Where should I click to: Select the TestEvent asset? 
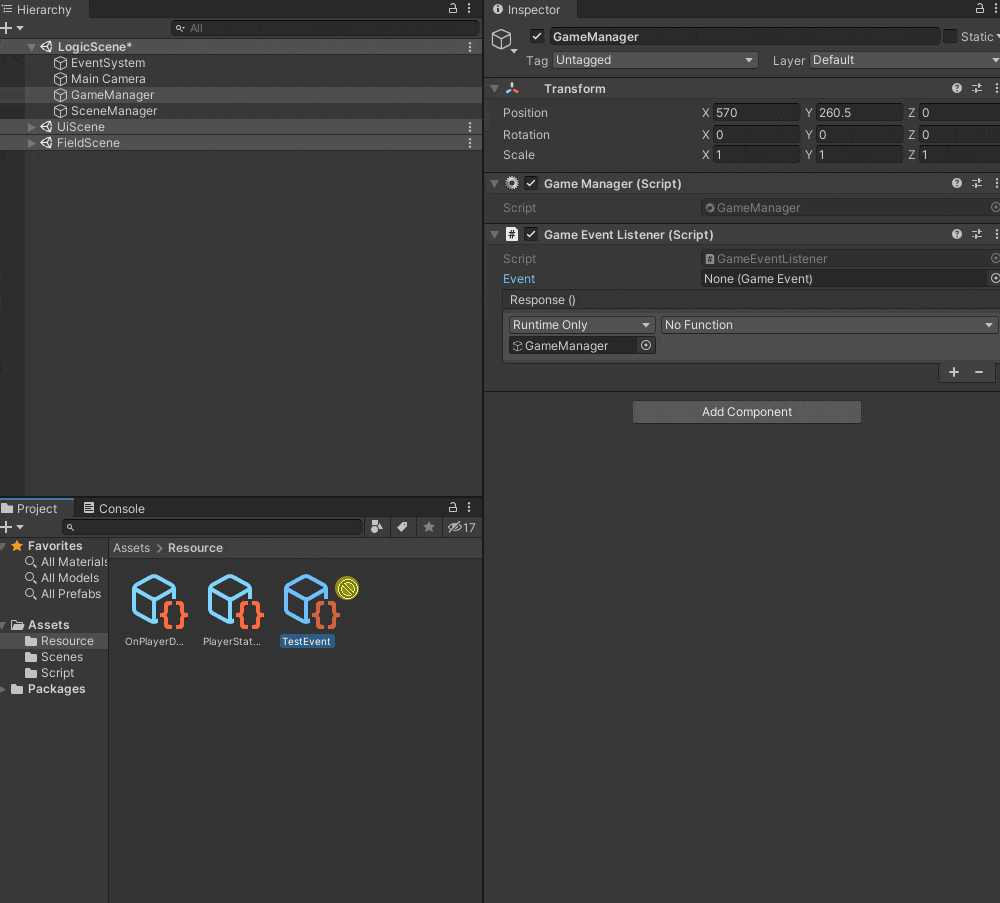point(307,610)
